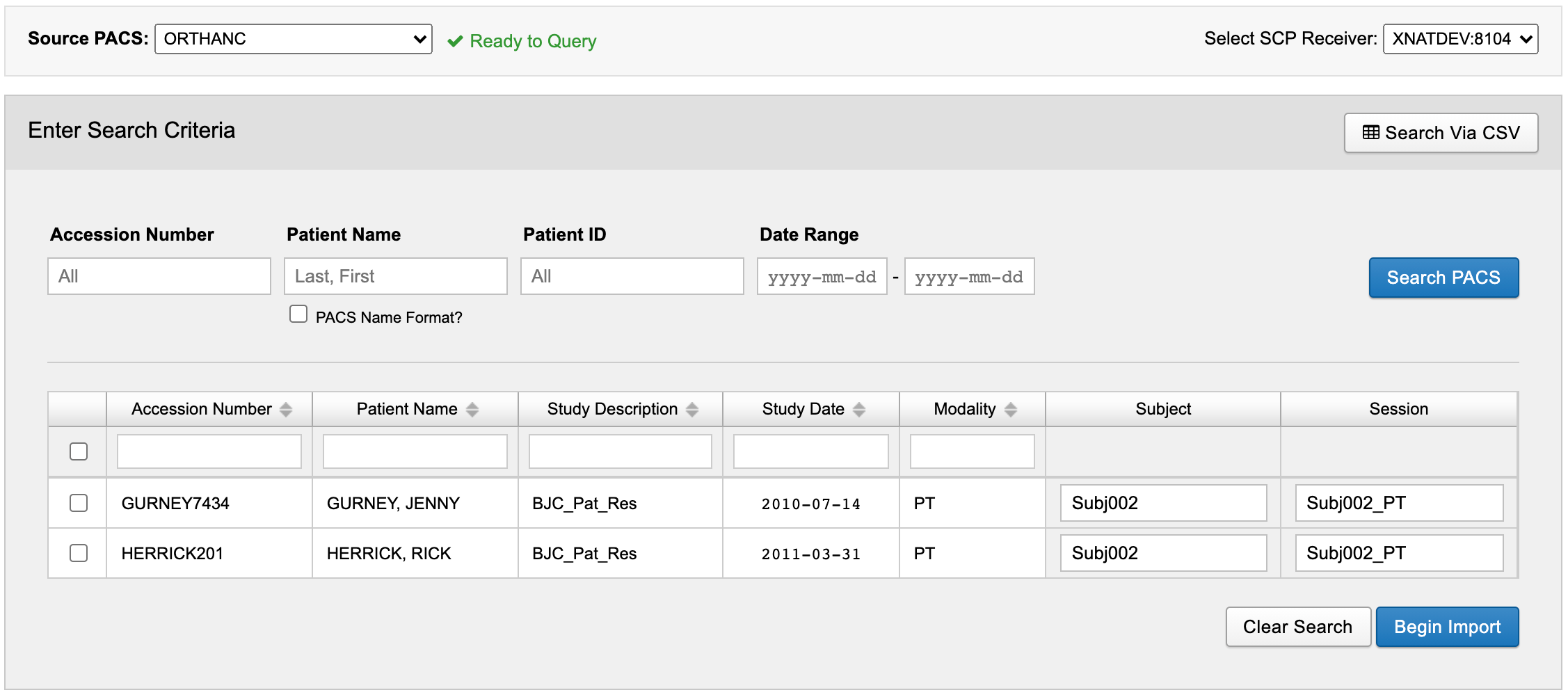This screenshot has height=697, width=1568.
Task: Tick the HERRICK201 row checkbox
Action: [x=79, y=553]
